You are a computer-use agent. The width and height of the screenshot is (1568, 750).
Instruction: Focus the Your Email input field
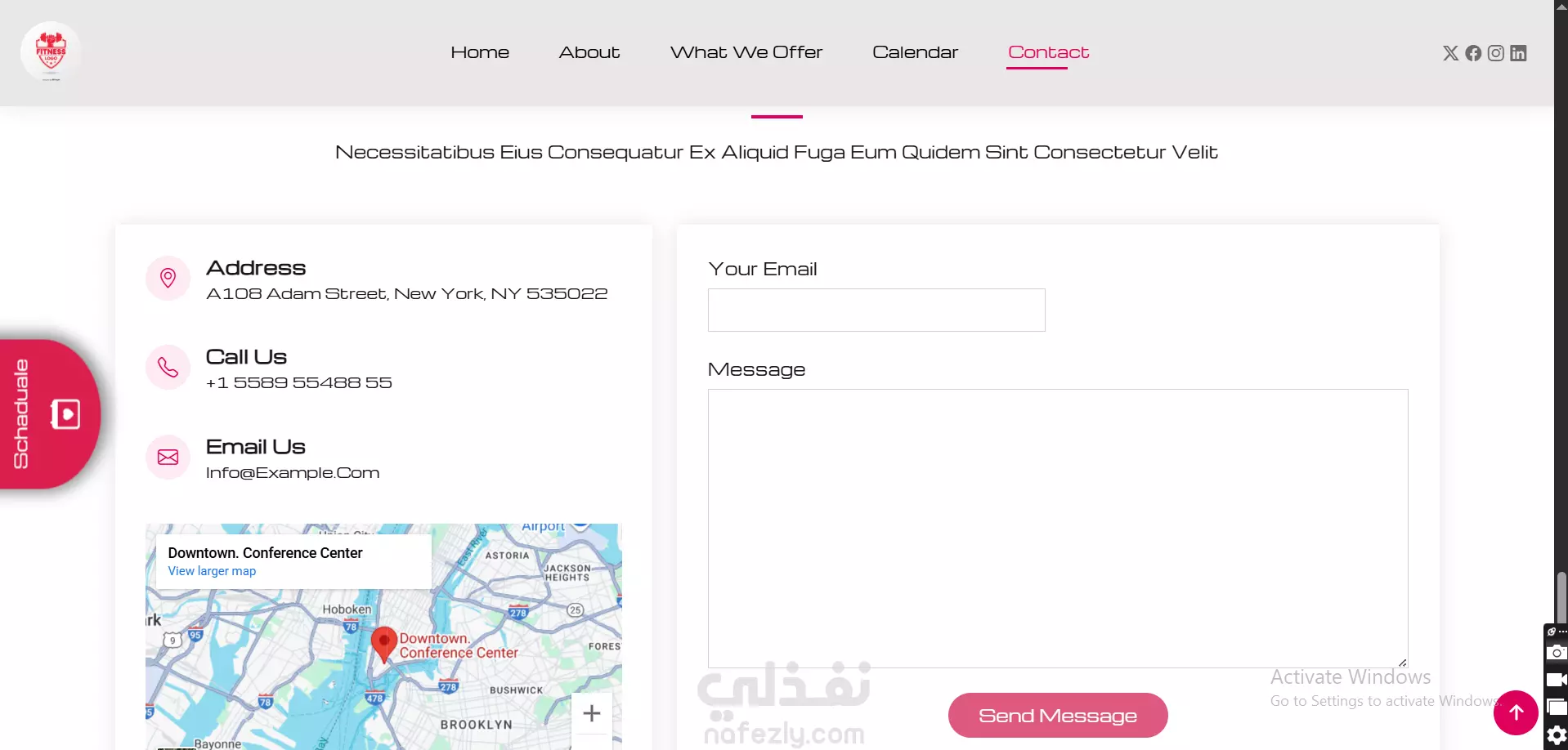876,310
